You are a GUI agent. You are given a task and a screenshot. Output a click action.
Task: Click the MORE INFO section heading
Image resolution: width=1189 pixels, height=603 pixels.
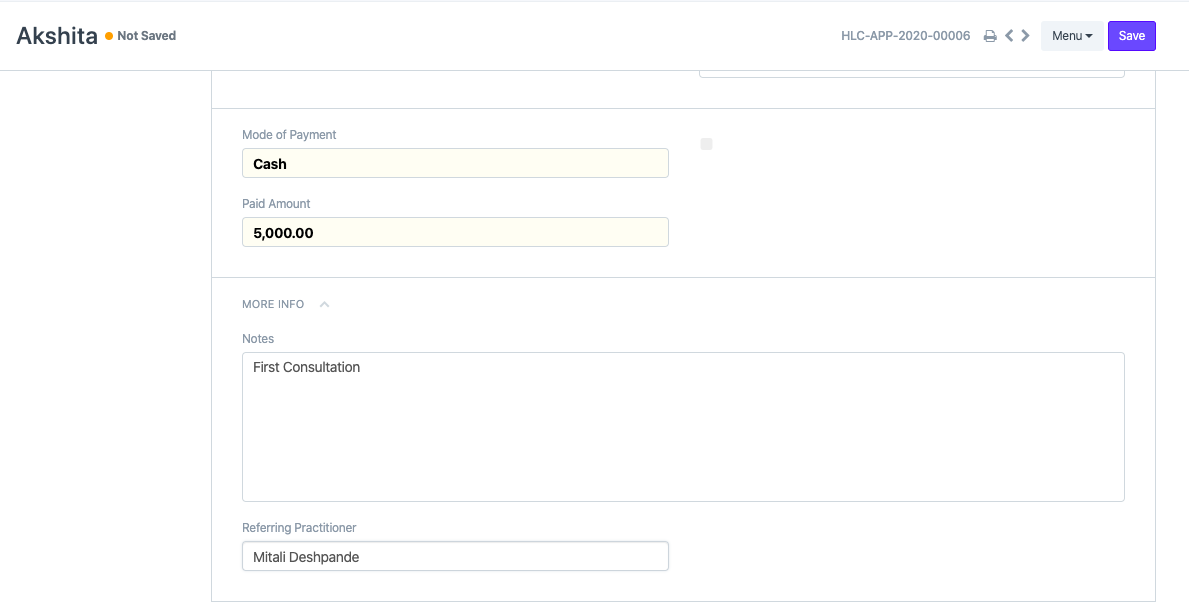[x=273, y=304]
